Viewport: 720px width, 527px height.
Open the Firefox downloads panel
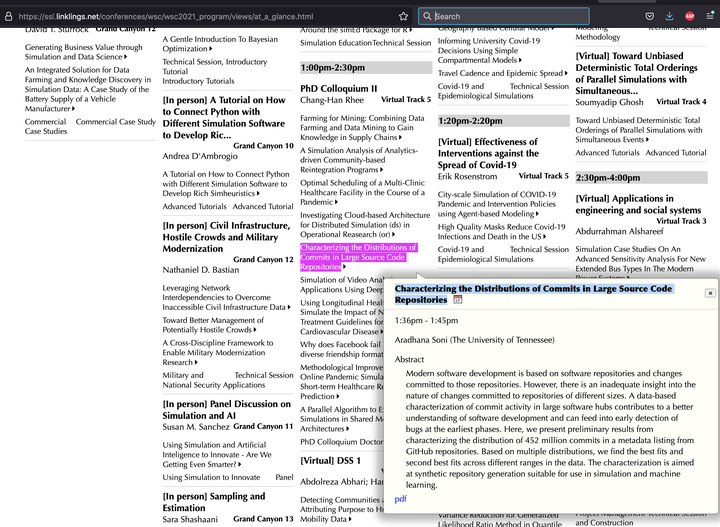coord(670,16)
